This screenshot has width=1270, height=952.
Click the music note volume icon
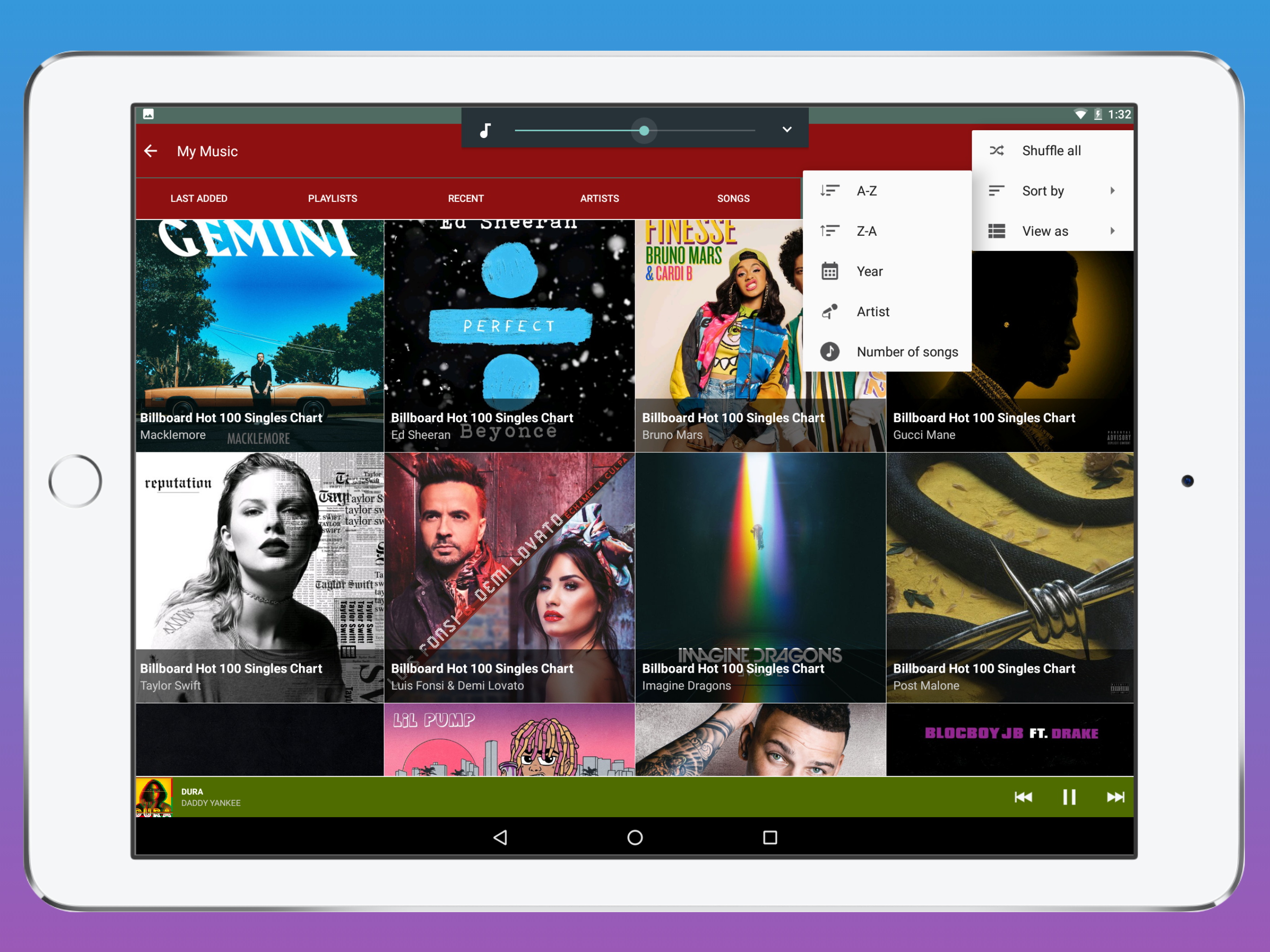pos(485,130)
